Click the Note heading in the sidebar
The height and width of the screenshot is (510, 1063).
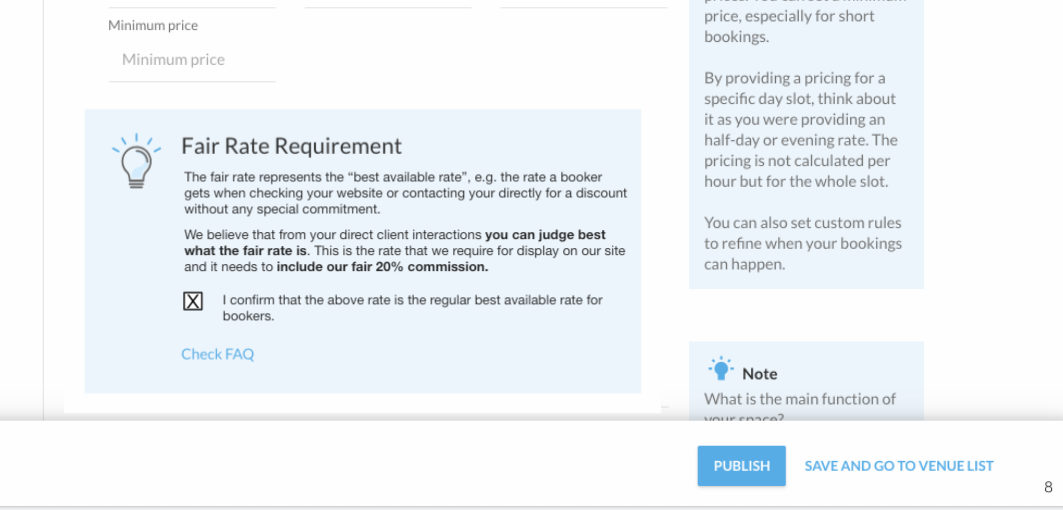(759, 374)
